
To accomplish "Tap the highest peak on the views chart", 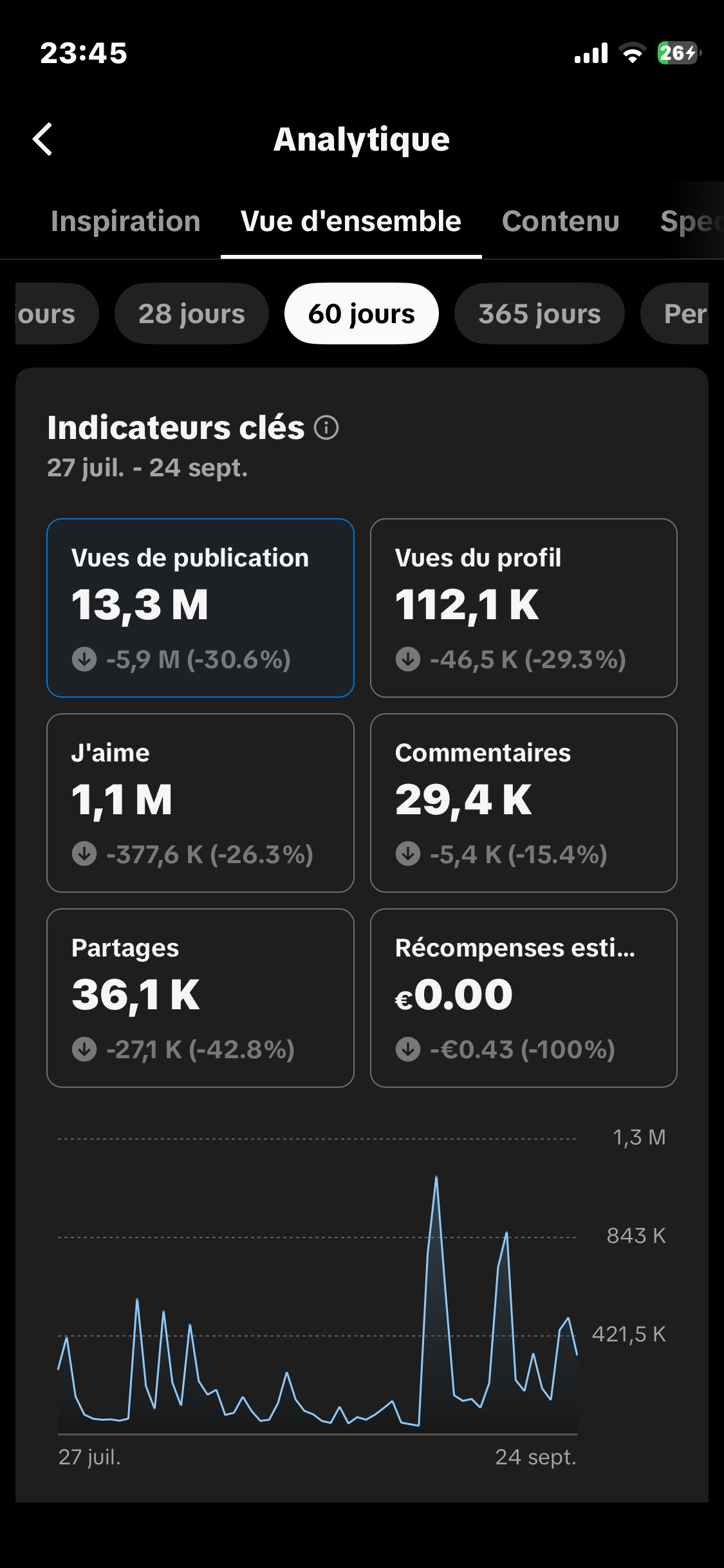I will tap(436, 1178).
